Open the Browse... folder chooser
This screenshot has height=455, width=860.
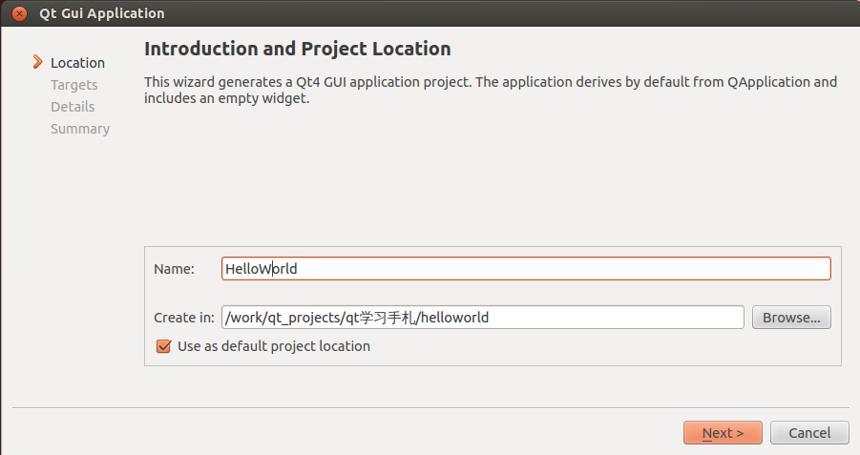click(791, 317)
